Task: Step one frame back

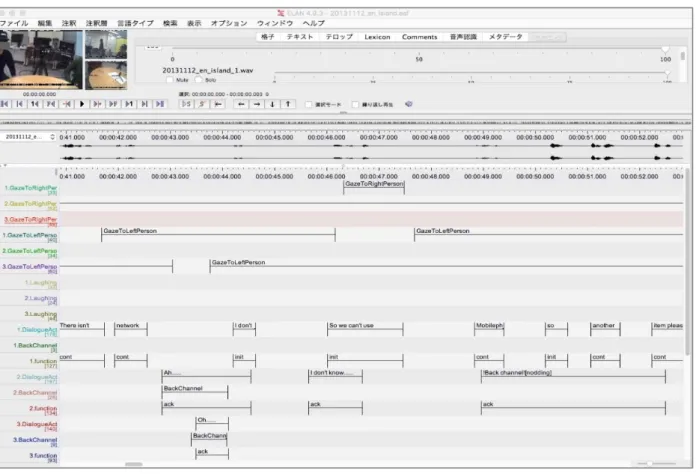Action: [x=51, y=104]
